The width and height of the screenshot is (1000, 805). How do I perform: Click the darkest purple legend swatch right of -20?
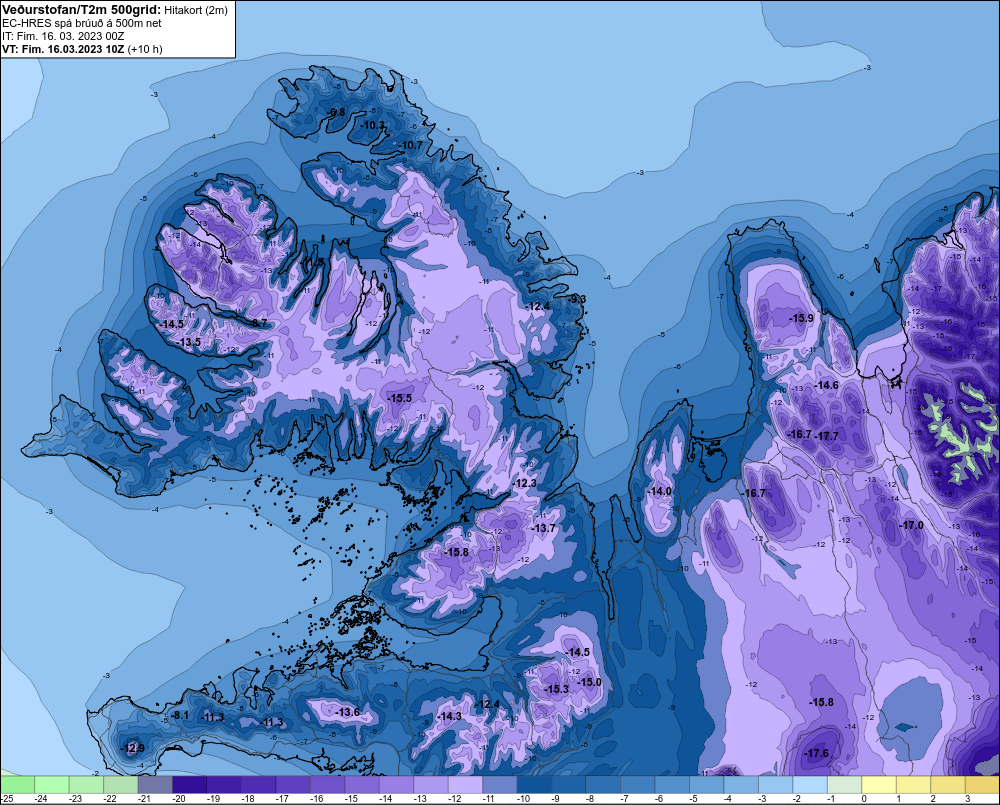189,784
